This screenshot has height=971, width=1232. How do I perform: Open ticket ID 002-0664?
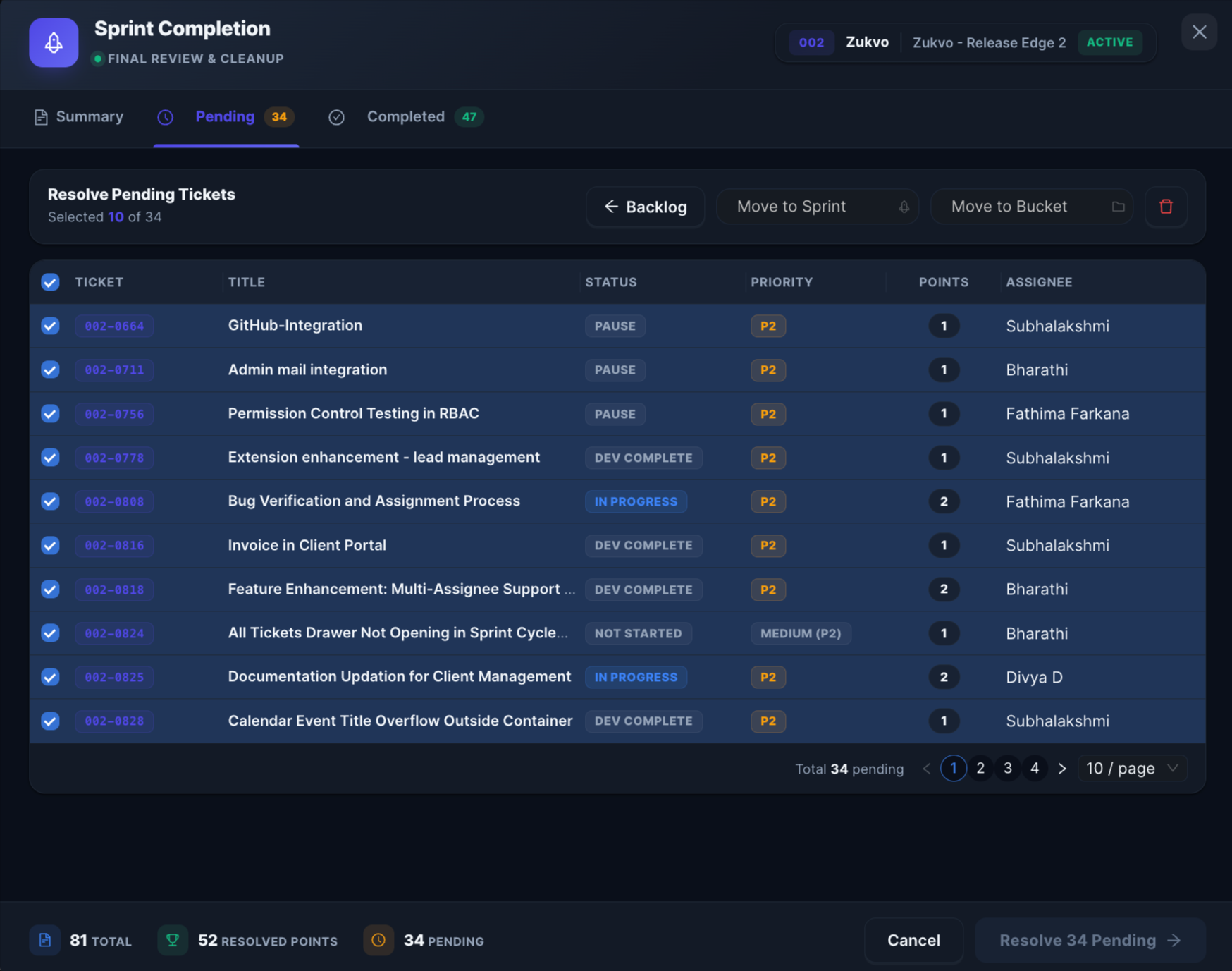(x=114, y=326)
